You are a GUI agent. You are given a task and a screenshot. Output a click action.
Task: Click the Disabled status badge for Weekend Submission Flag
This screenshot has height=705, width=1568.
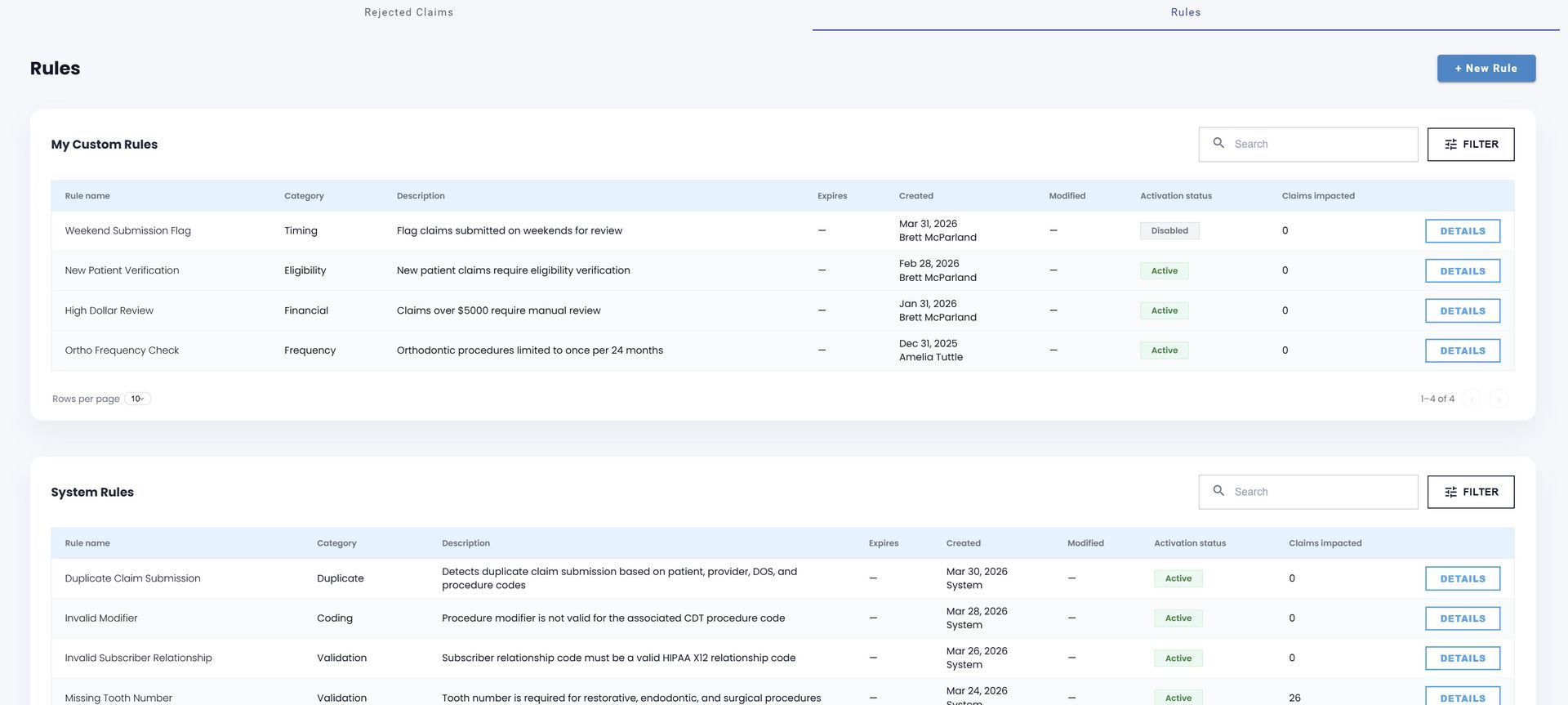(x=1169, y=231)
